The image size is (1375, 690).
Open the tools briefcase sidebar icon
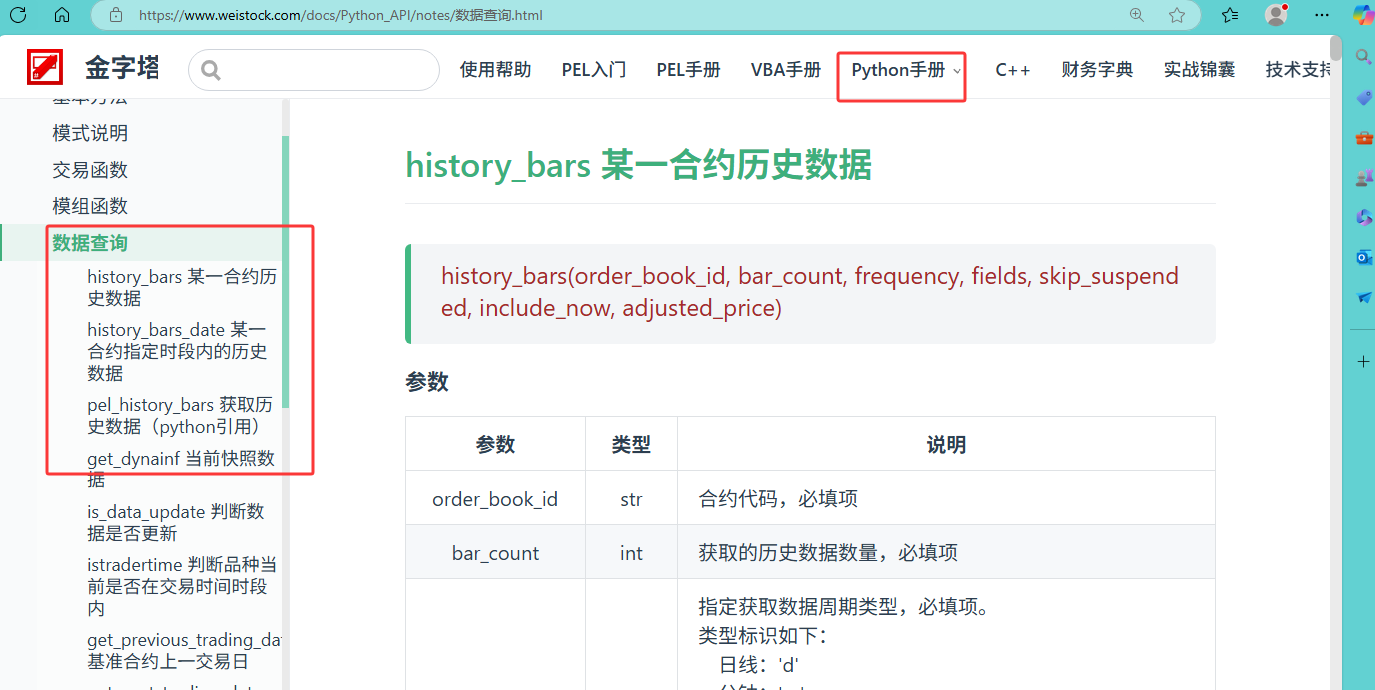[x=1363, y=138]
